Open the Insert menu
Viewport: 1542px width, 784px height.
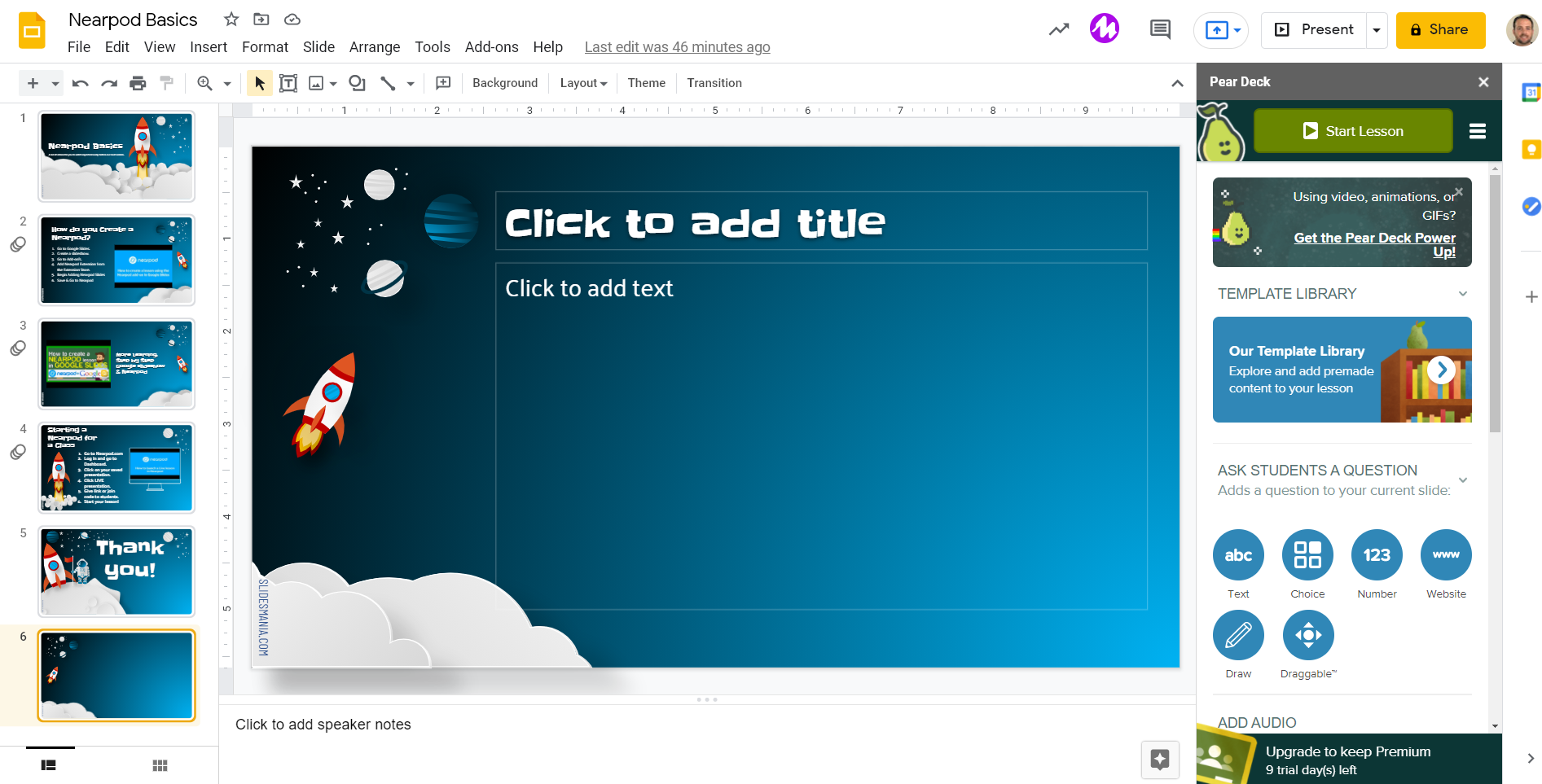click(x=209, y=47)
